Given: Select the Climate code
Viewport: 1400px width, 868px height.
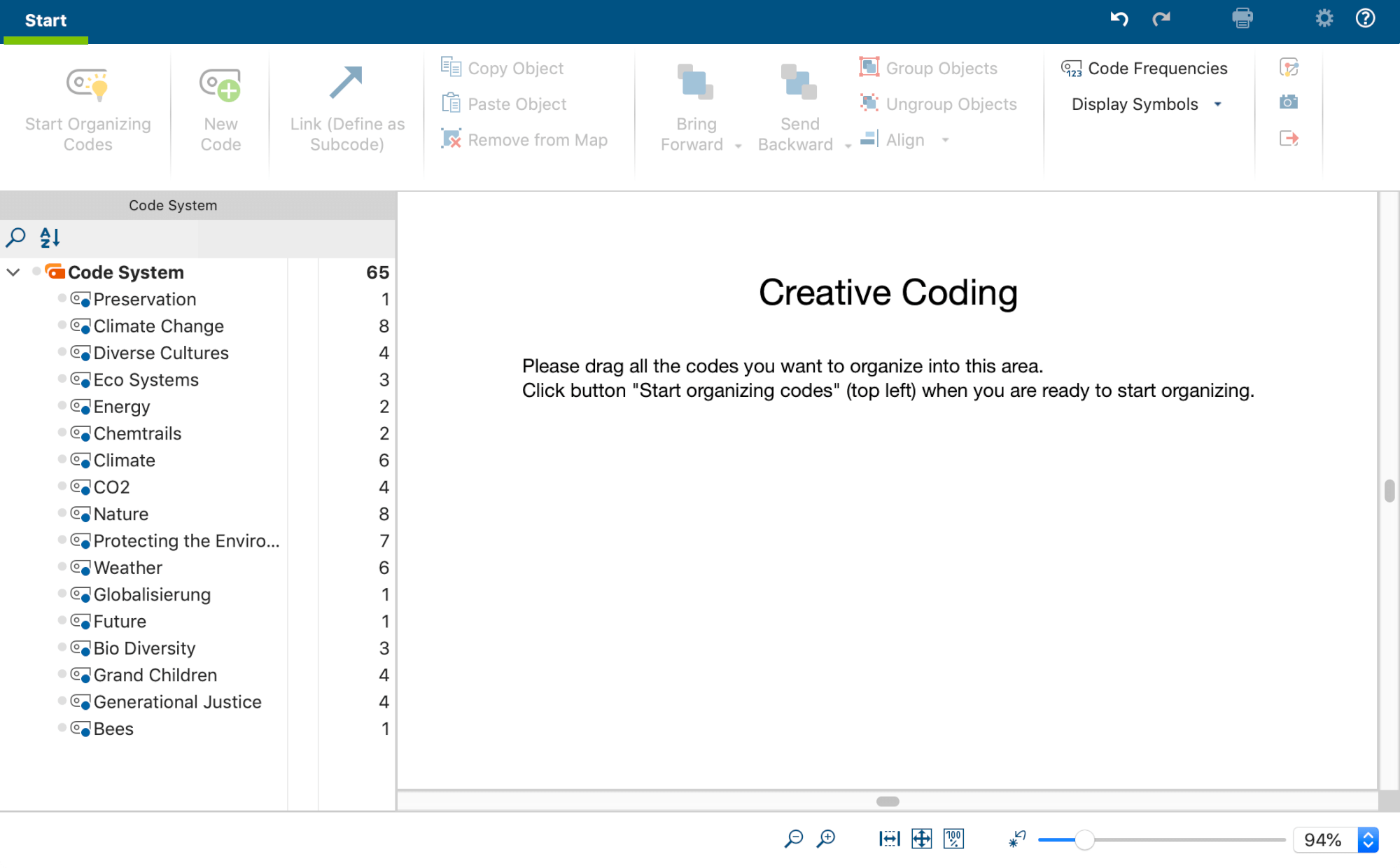Looking at the screenshot, I should tap(124, 461).
